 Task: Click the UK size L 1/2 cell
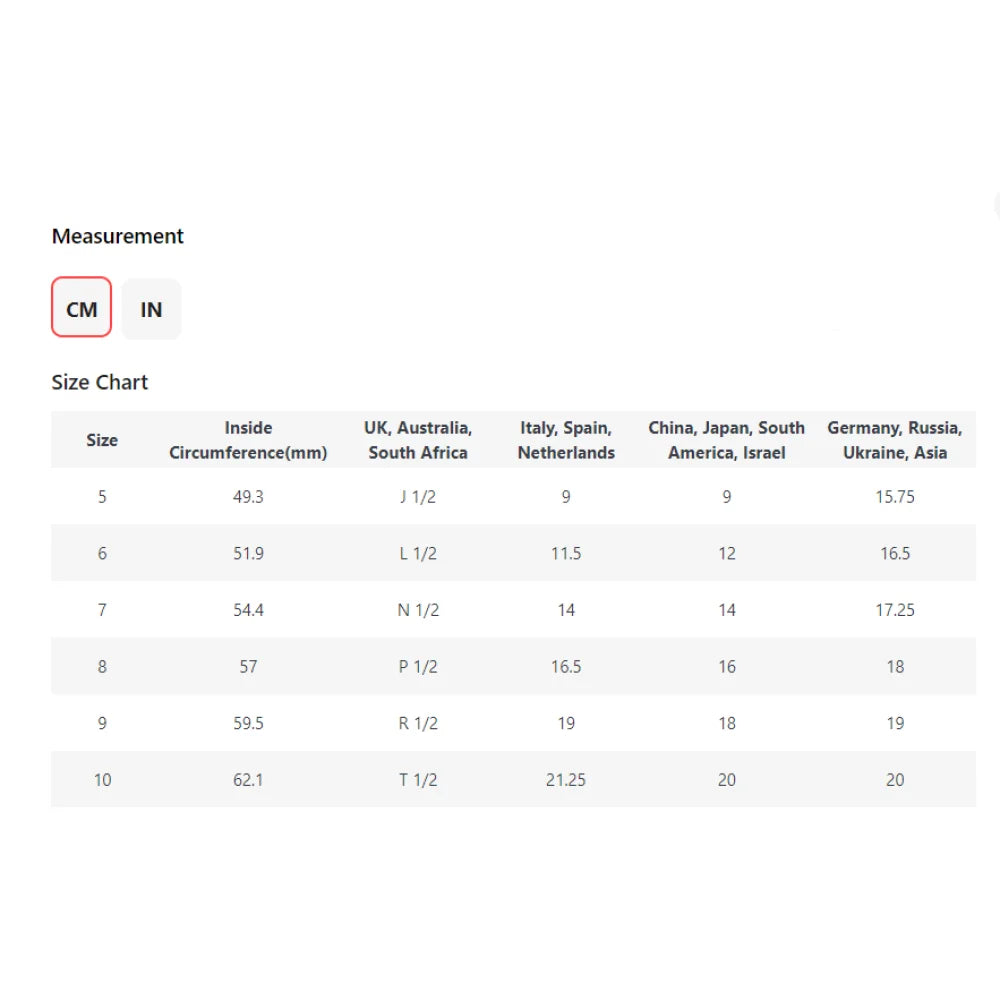[x=418, y=553]
